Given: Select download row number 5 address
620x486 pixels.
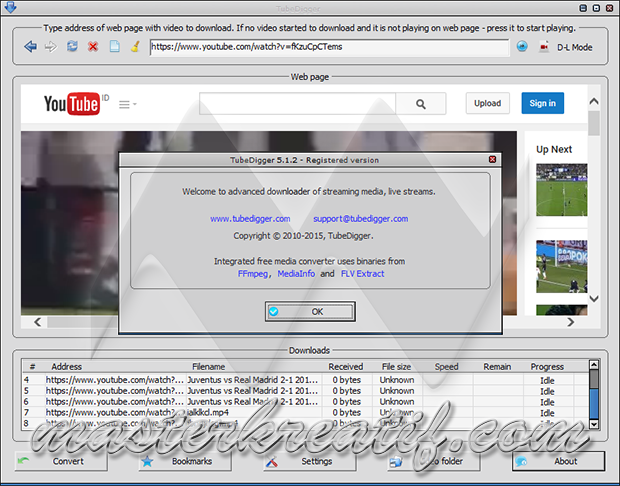Looking at the screenshot, I should [x=115, y=391].
